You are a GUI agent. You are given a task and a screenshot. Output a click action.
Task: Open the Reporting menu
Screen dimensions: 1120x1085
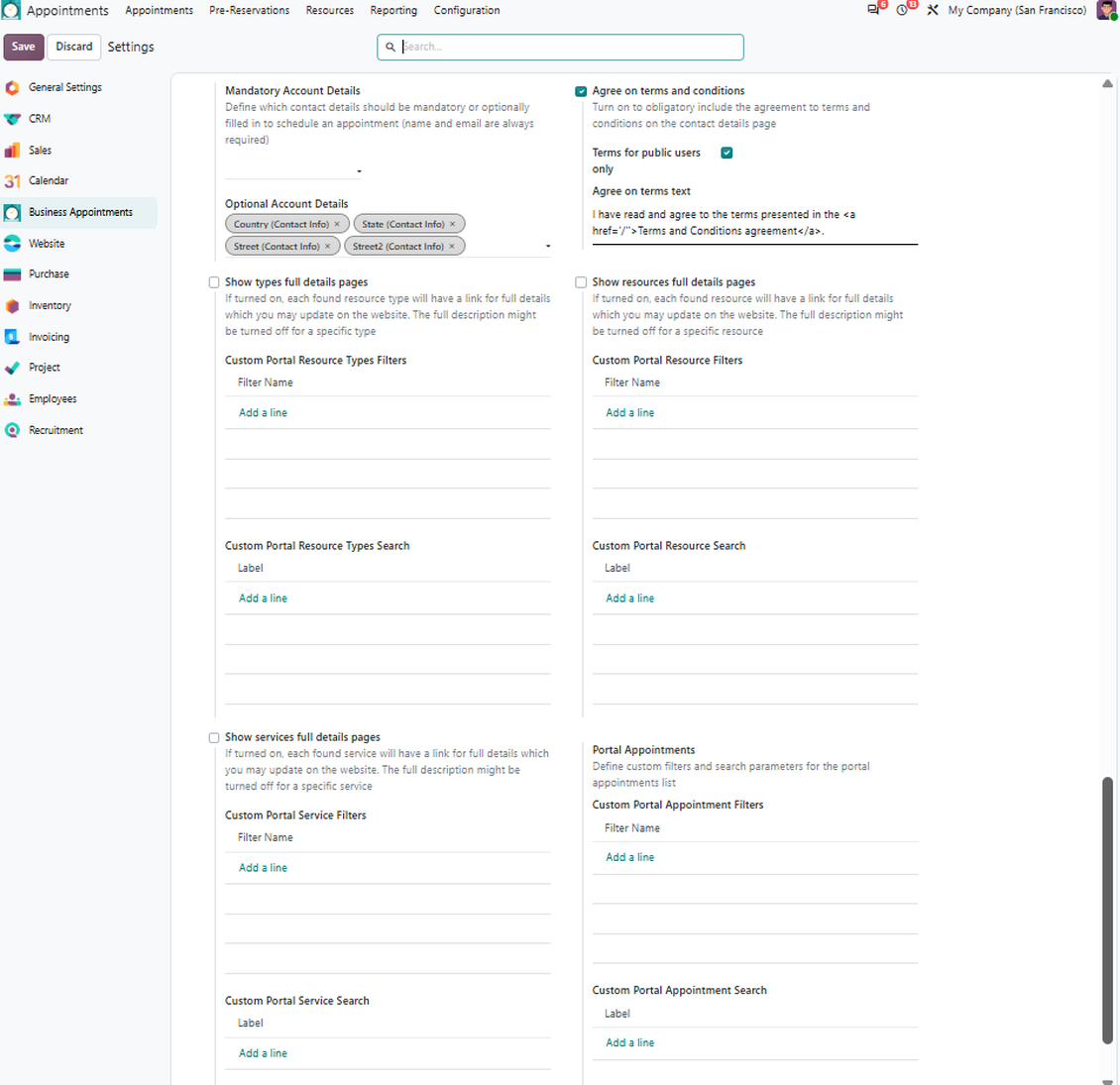(x=393, y=10)
